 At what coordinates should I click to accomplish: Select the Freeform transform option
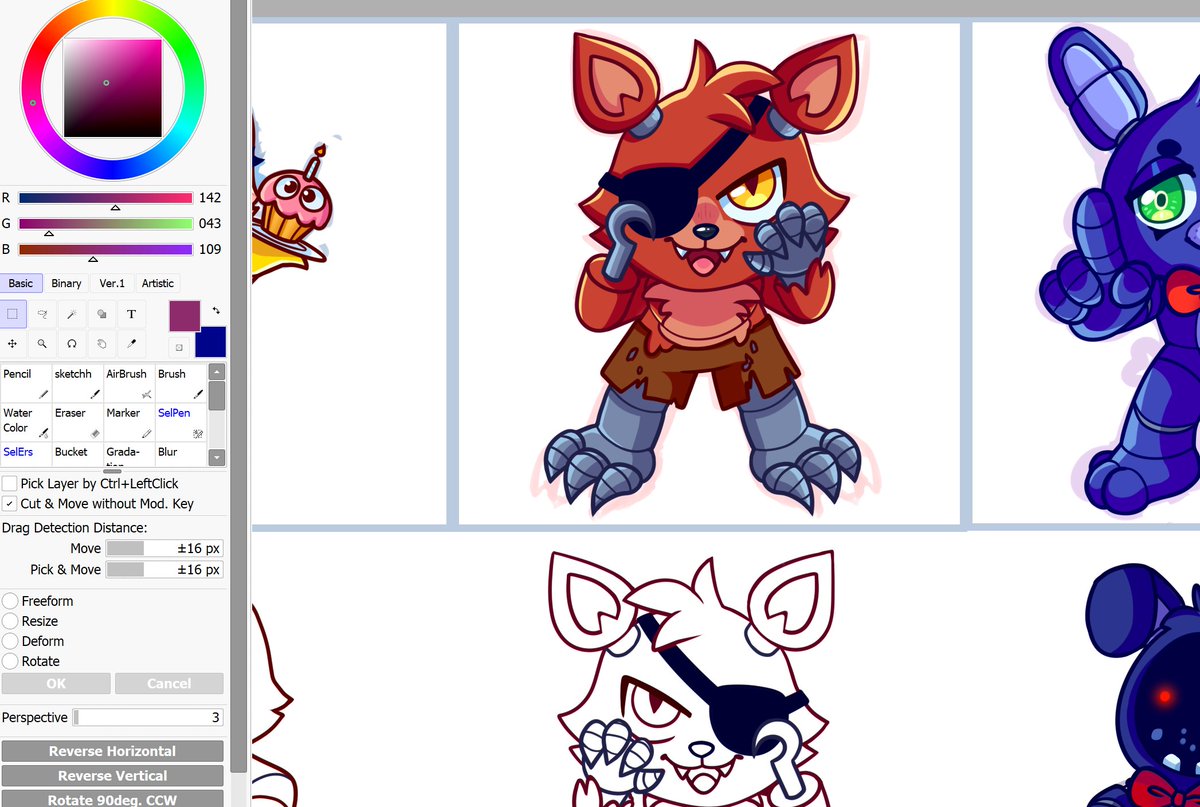click(x=9, y=601)
